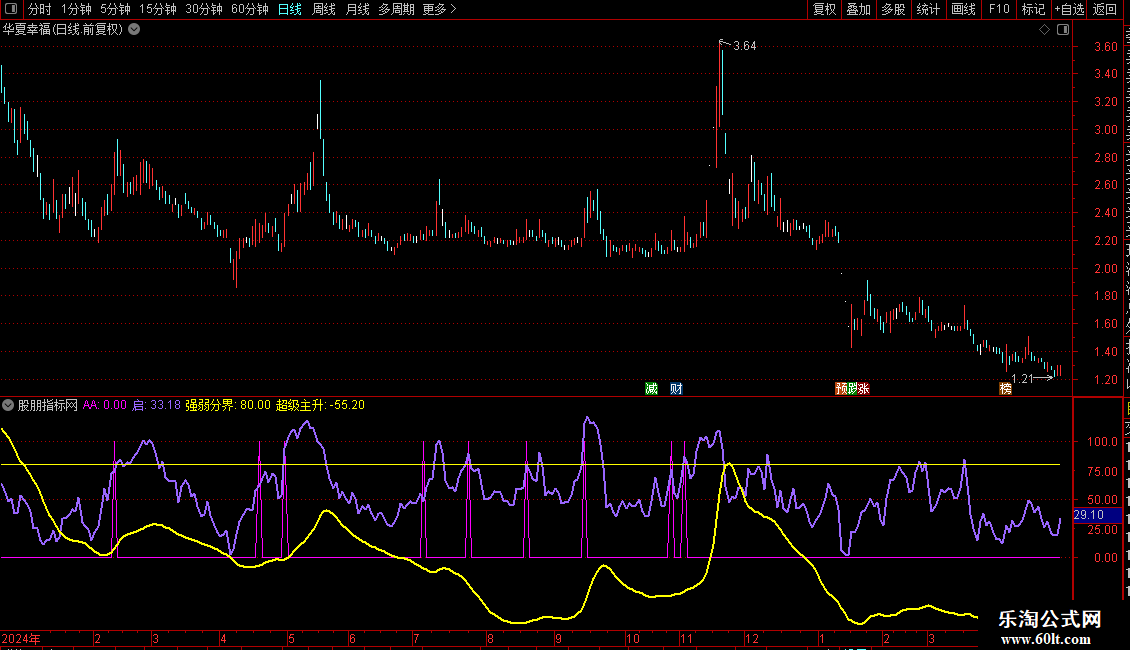Select the 60分钟 period tab
Viewport: 1130px width, 650px height.
(x=249, y=9)
